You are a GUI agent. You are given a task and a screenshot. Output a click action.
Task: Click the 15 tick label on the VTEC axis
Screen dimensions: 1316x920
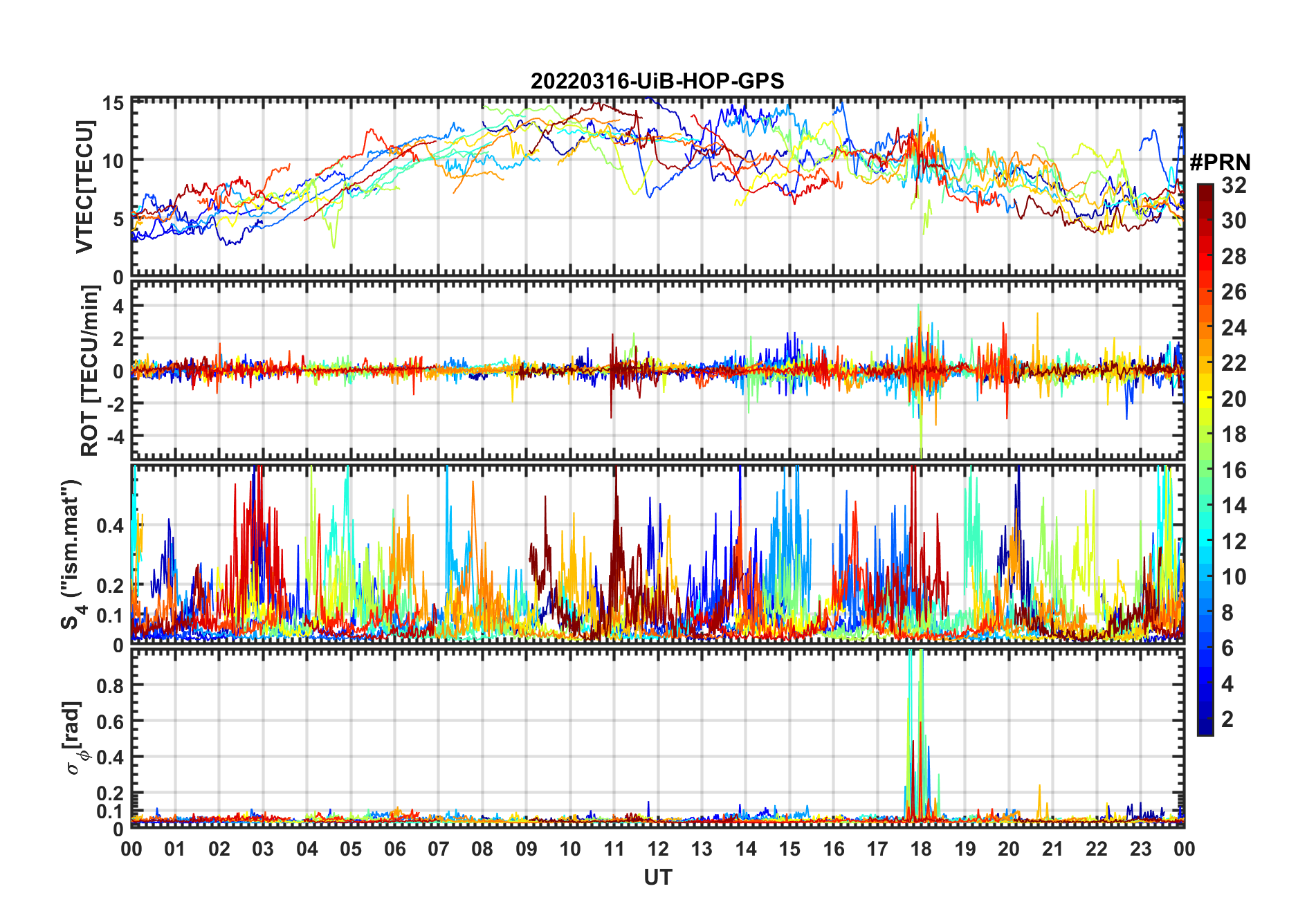pos(113,104)
